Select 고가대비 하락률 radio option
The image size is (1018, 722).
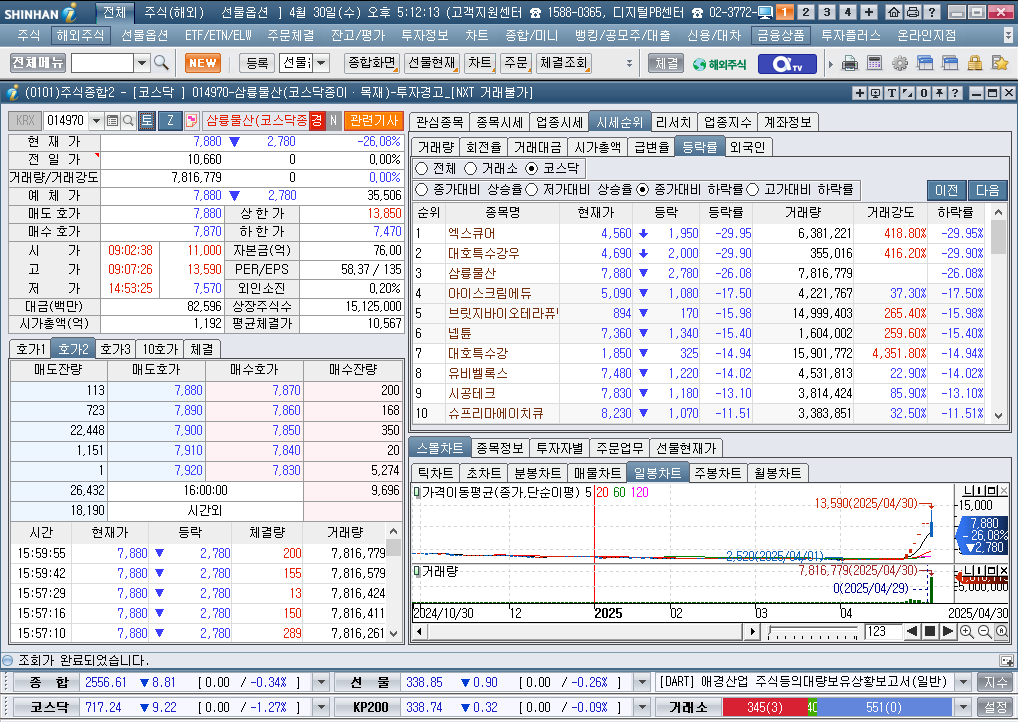click(752, 189)
